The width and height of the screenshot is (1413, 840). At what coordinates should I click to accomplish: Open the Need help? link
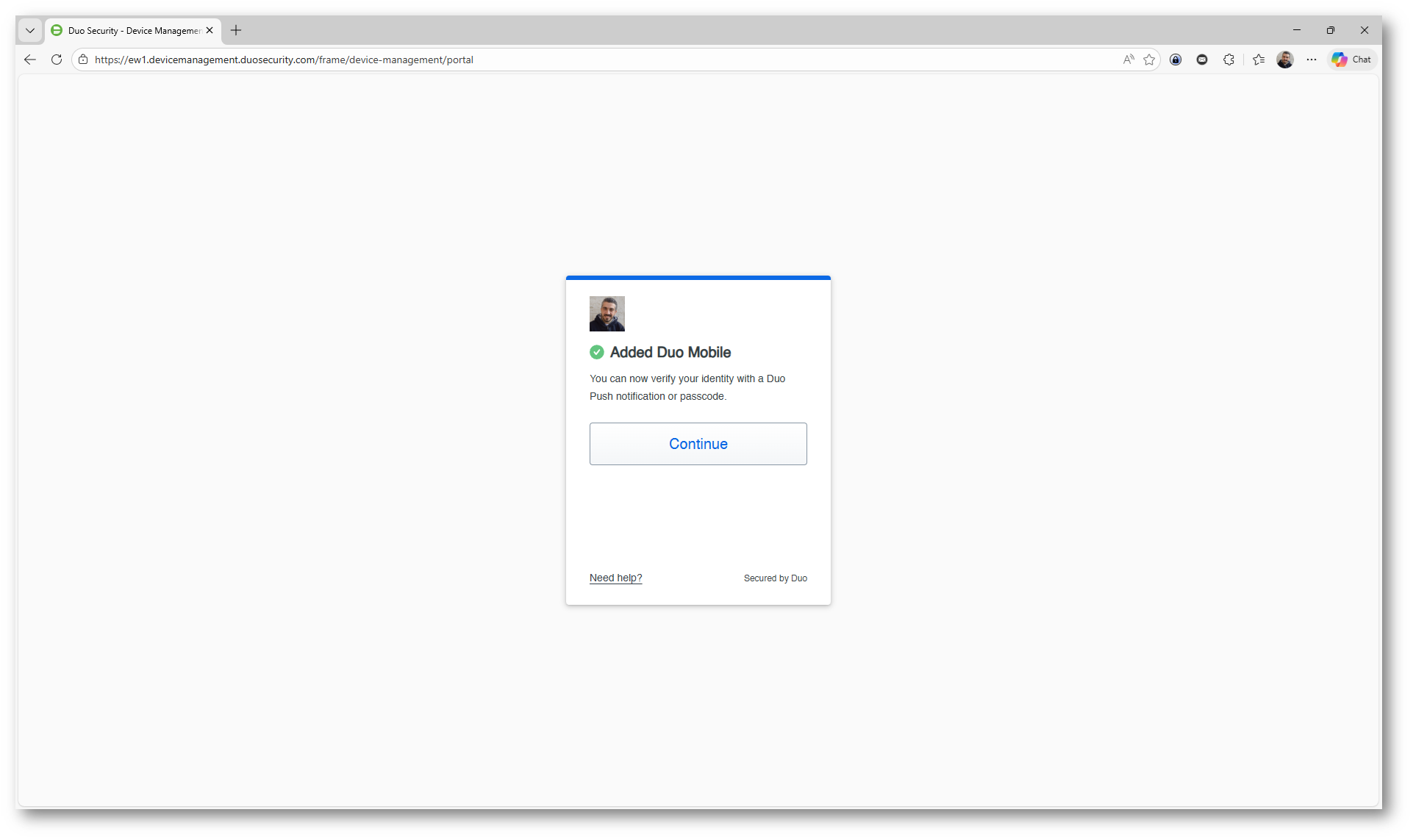[615, 578]
